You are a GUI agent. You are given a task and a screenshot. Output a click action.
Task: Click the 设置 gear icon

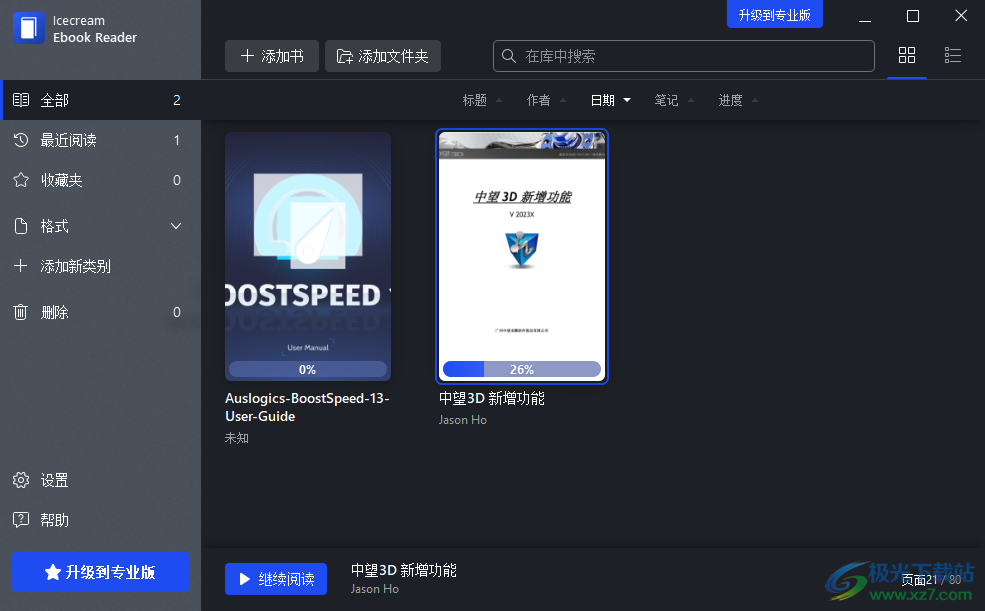(x=21, y=480)
